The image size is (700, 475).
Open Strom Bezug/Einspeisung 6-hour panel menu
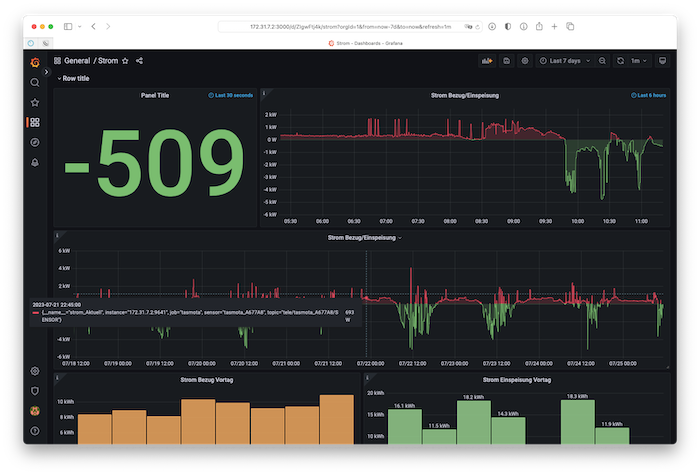[x=465, y=95]
